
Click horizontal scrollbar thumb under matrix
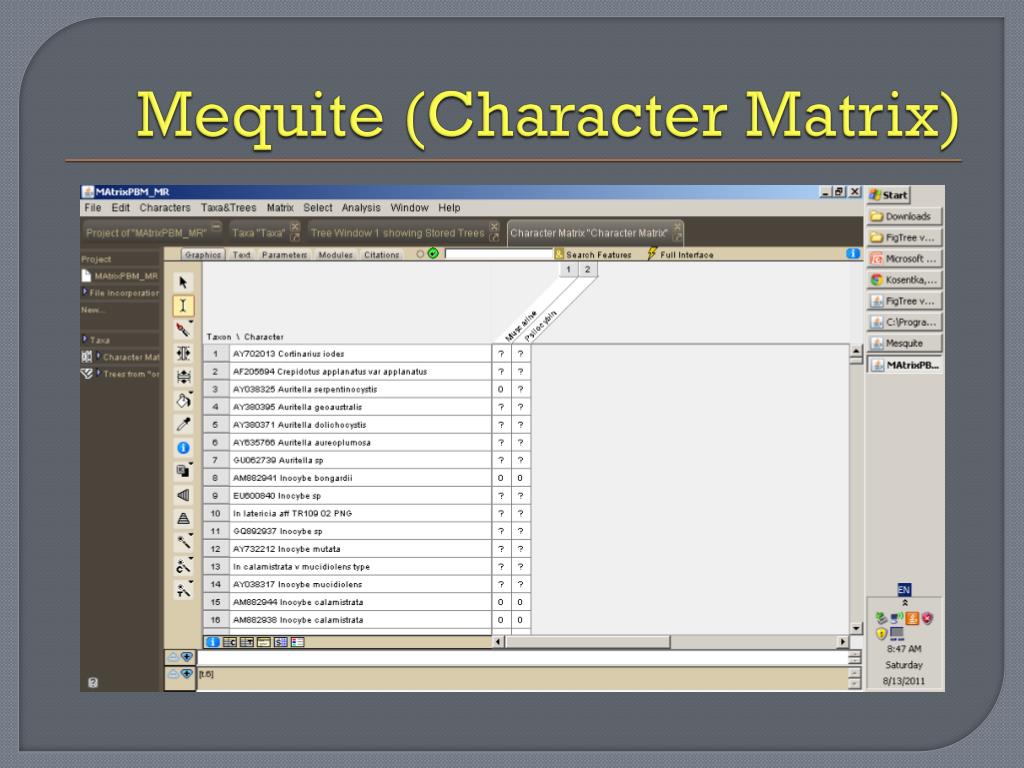588,642
